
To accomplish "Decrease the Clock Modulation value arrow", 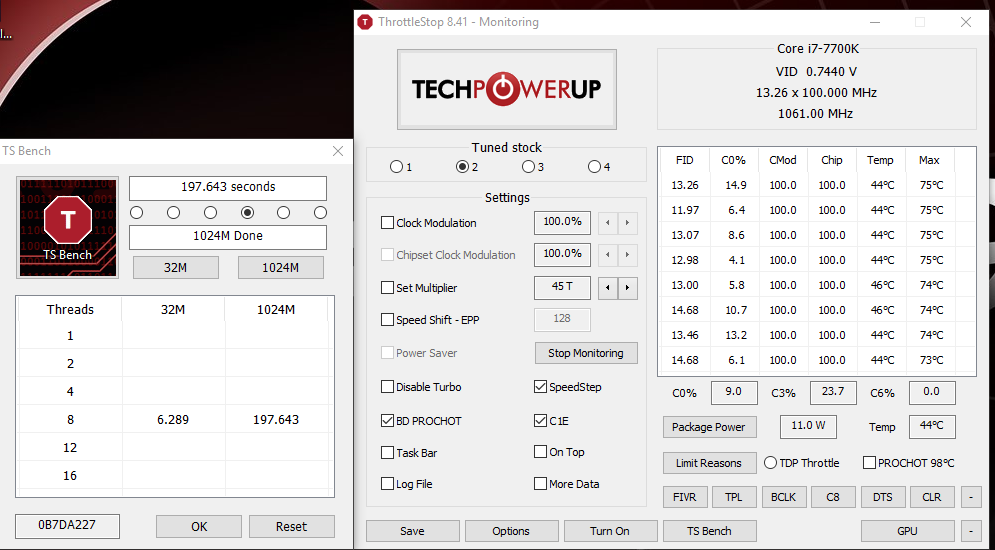I will pyautogui.click(x=608, y=223).
